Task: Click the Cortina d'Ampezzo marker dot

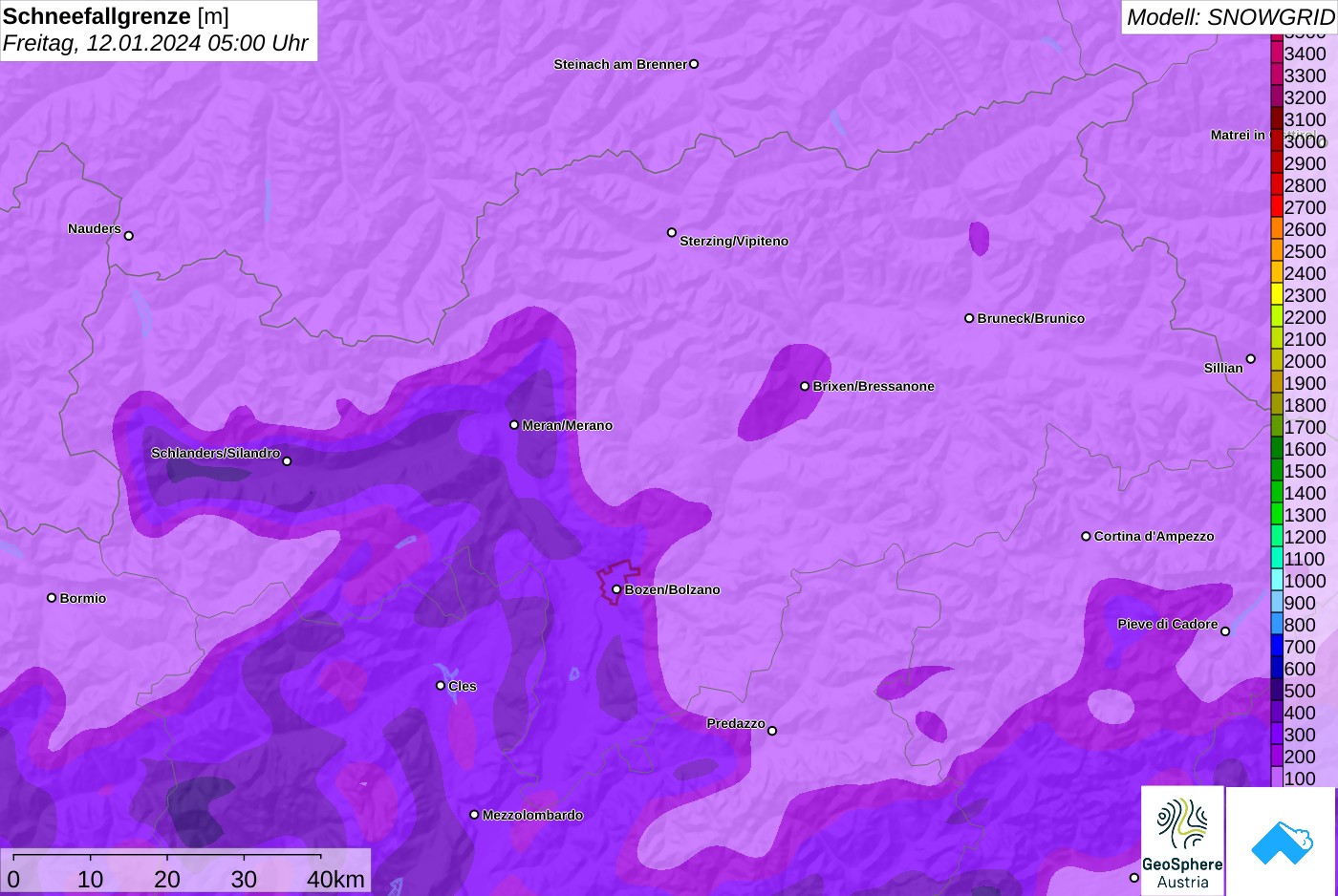Action: [1086, 536]
